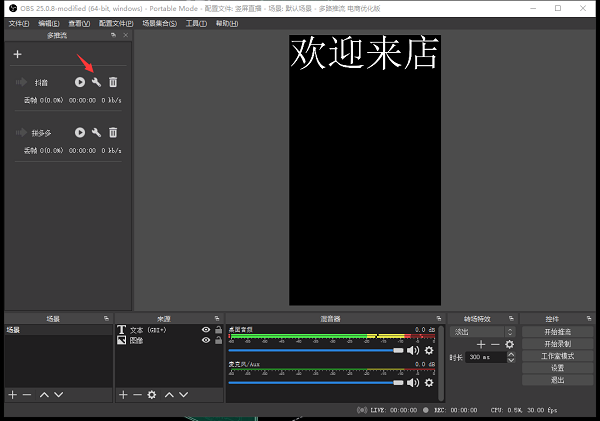The height and width of the screenshot is (421, 600).
Task: Increase the transition duration with stepper
Action: click(510, 354)
